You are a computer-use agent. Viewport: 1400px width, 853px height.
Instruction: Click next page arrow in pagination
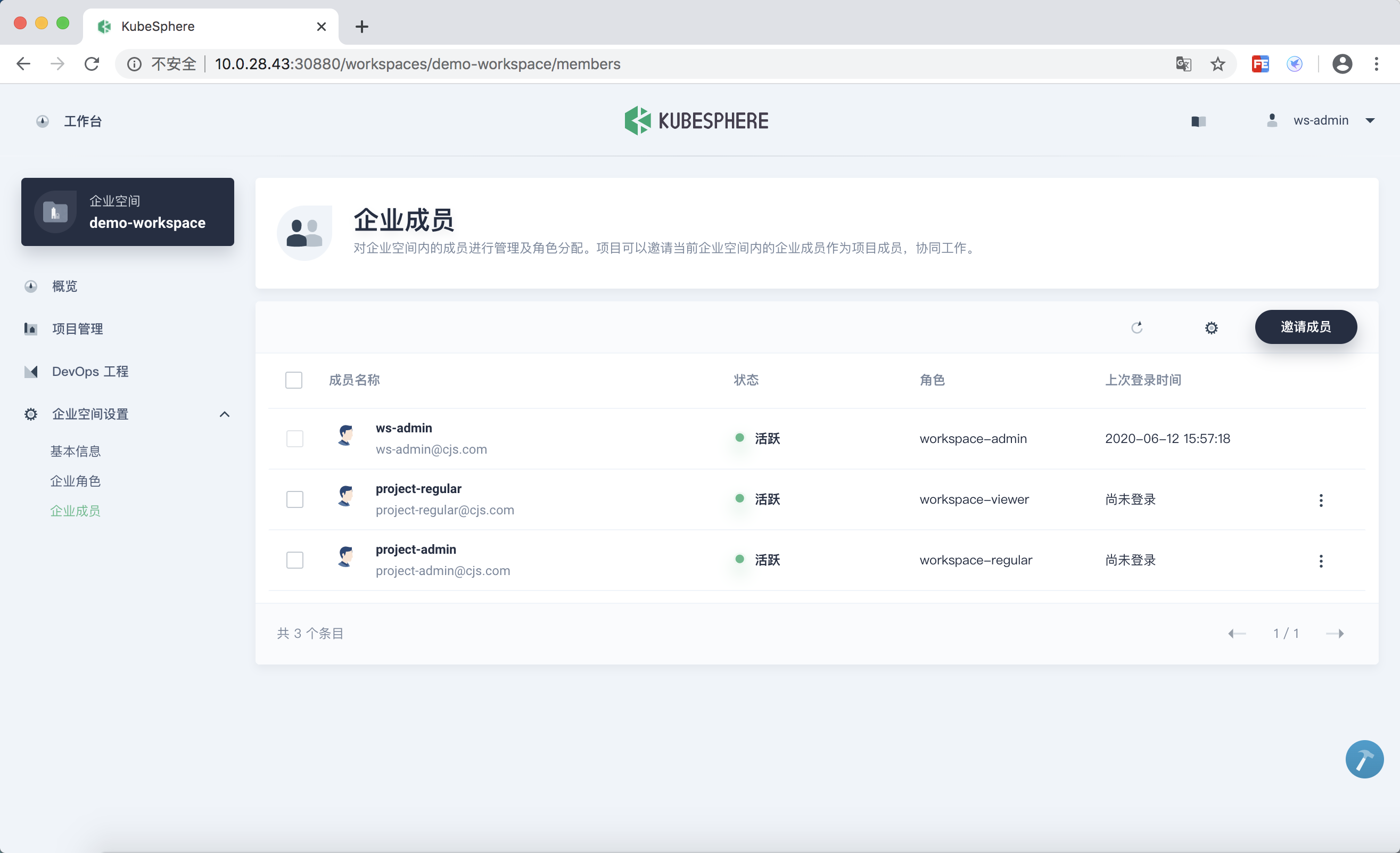coord(1334,633)
